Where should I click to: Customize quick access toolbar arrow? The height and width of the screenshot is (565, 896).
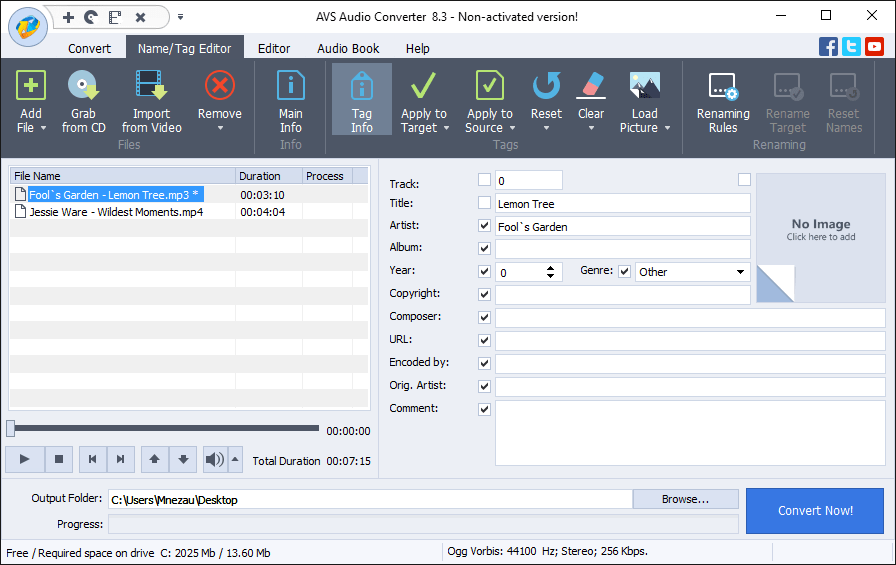[x=181, y=17]
